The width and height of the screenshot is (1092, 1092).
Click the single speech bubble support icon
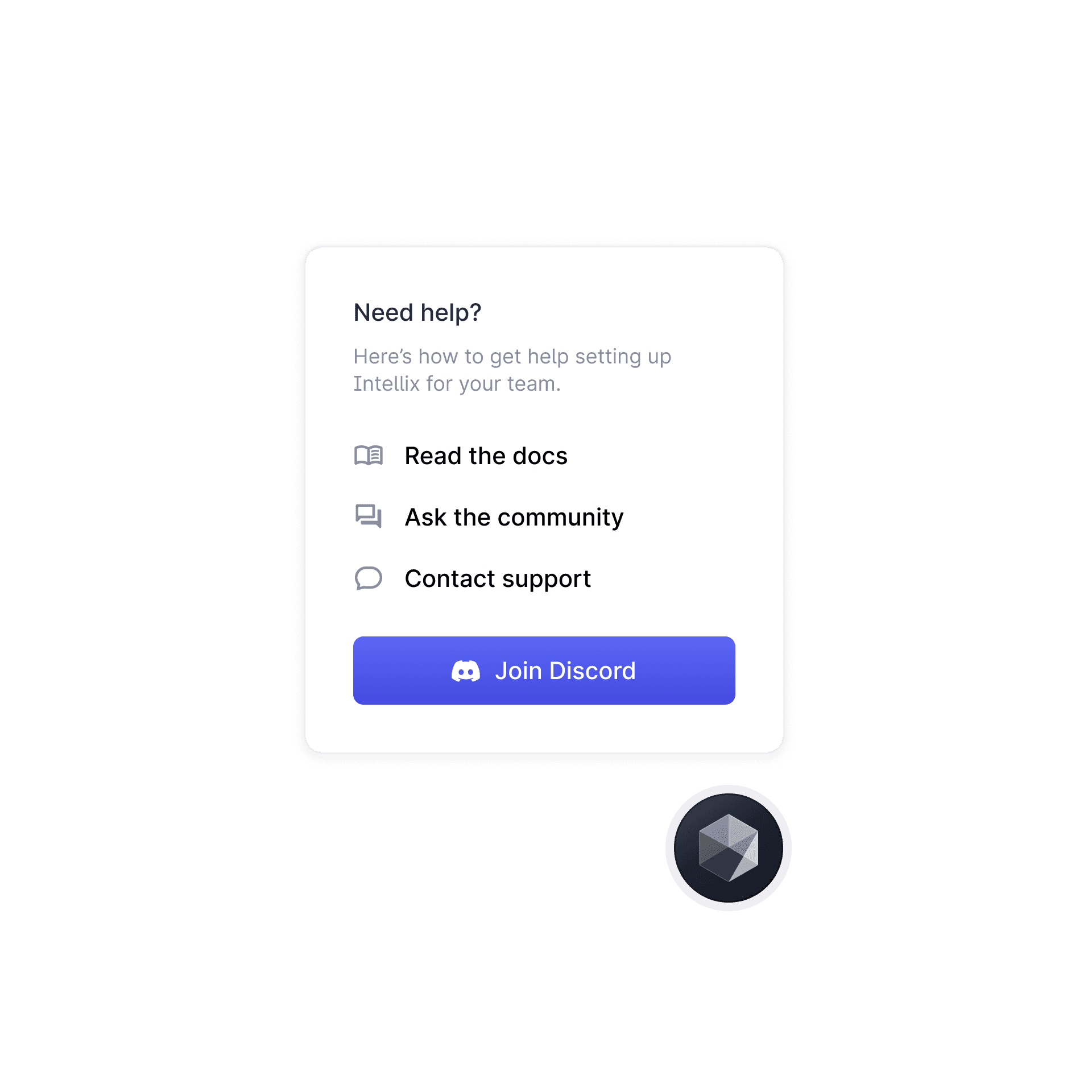coord(369,578)
